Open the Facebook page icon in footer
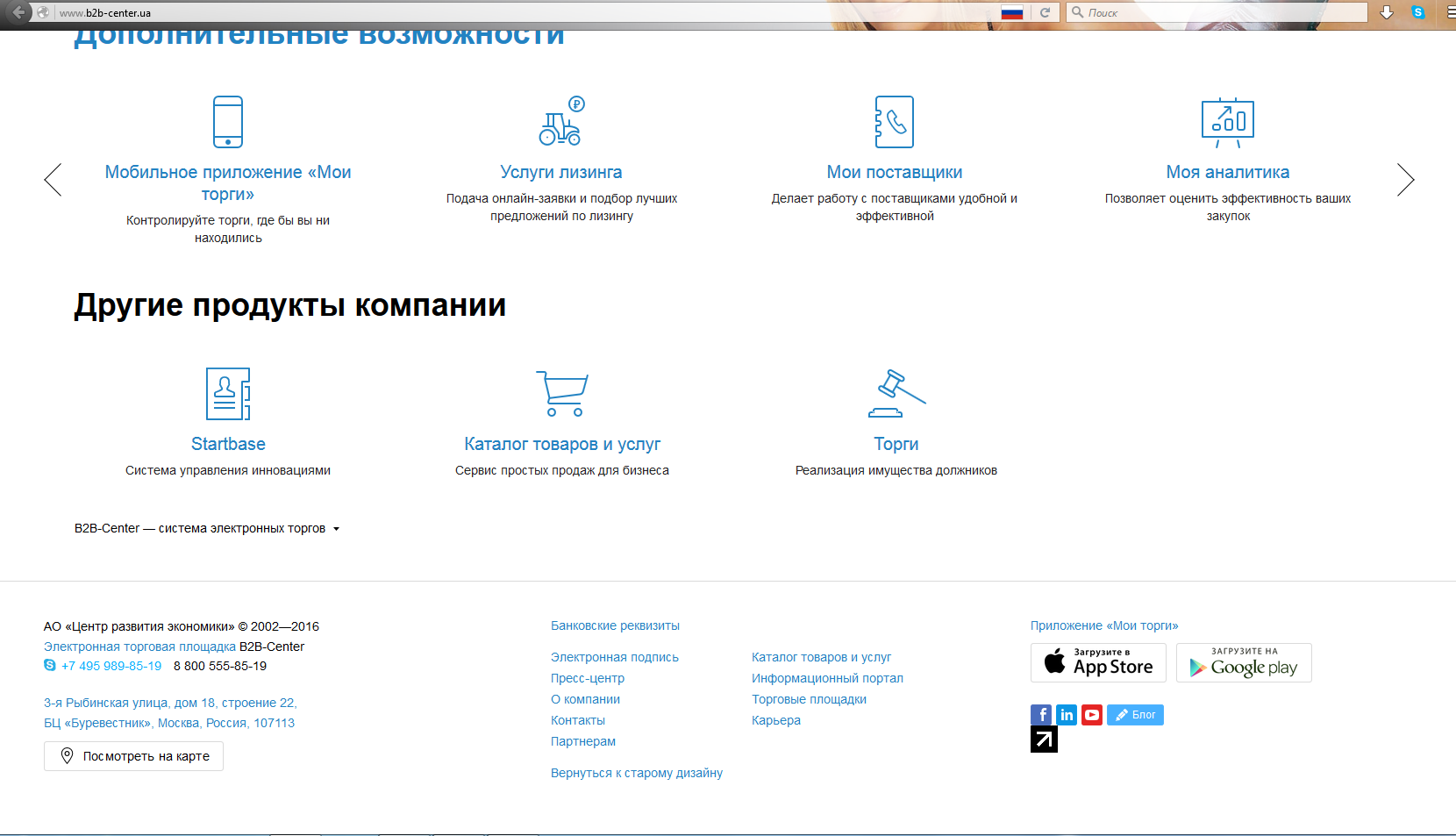This screenshot has height=836, width=1456. pyautogui.click(x=1041, y=715)
